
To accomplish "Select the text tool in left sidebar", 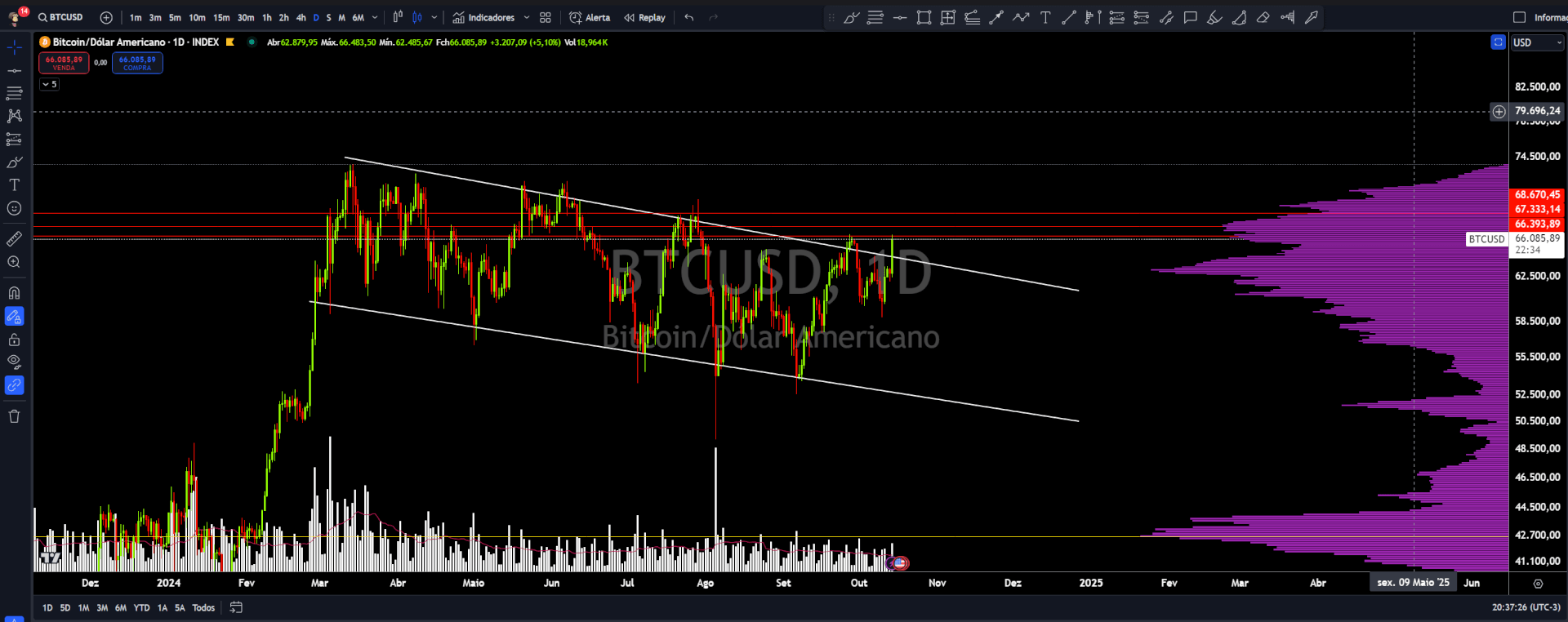I will (14, 185).
